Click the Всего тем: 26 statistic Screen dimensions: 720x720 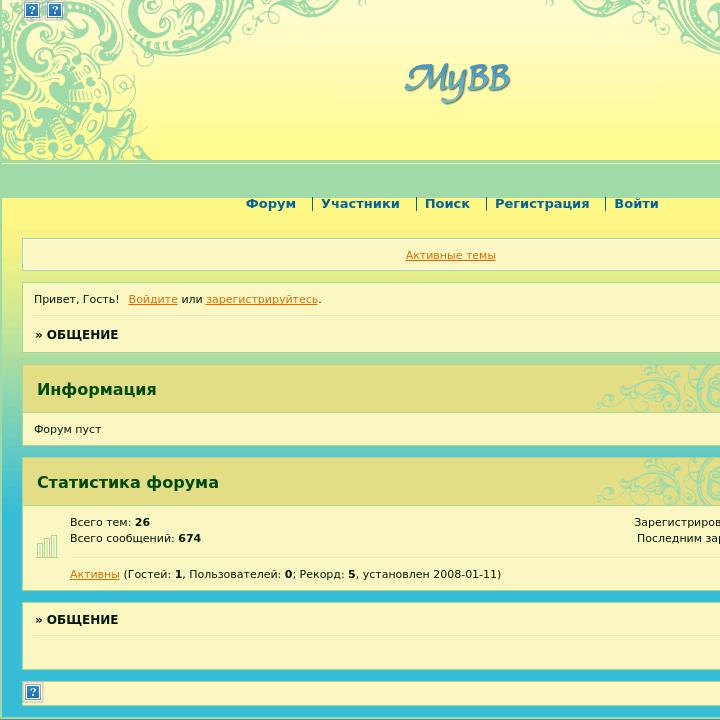(110, 522)
